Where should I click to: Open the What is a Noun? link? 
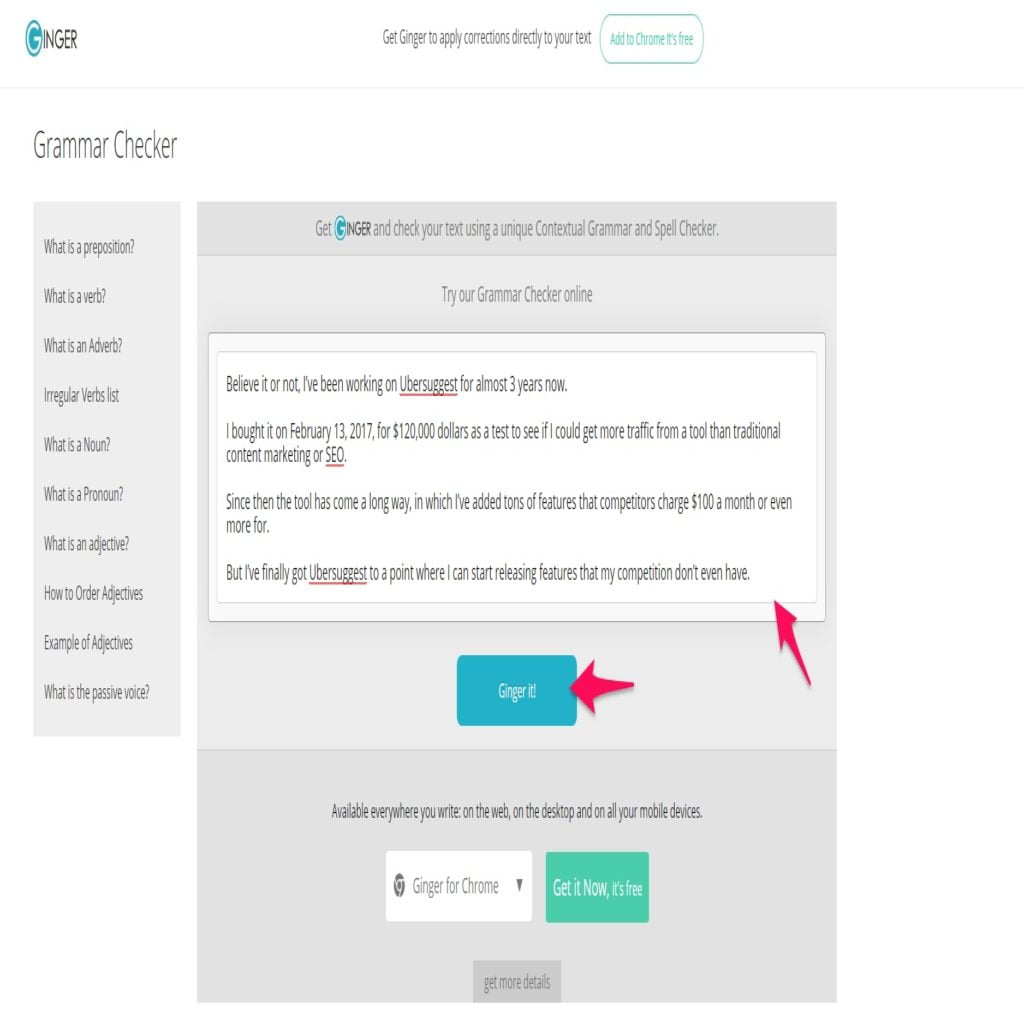tap(74, 445)
